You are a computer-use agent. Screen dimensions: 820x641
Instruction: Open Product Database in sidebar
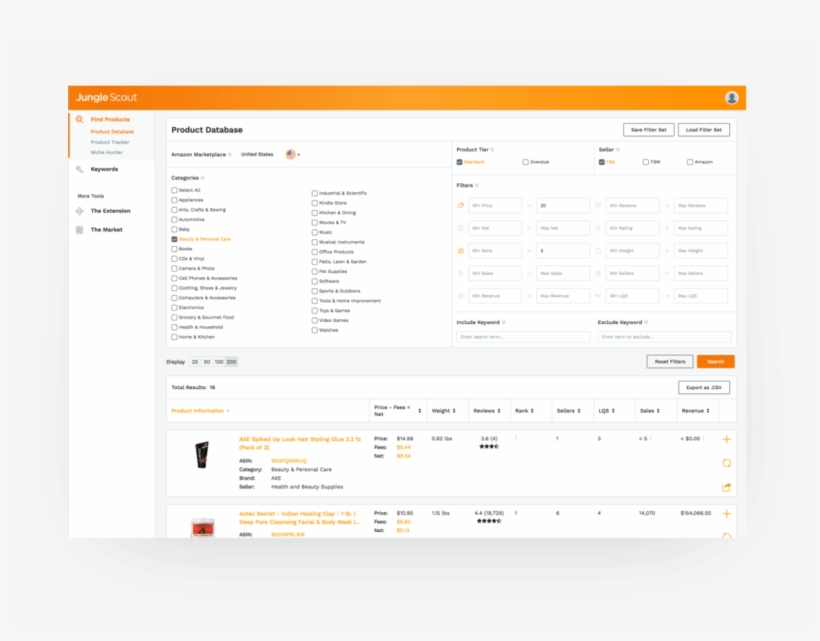coord(112,132)
